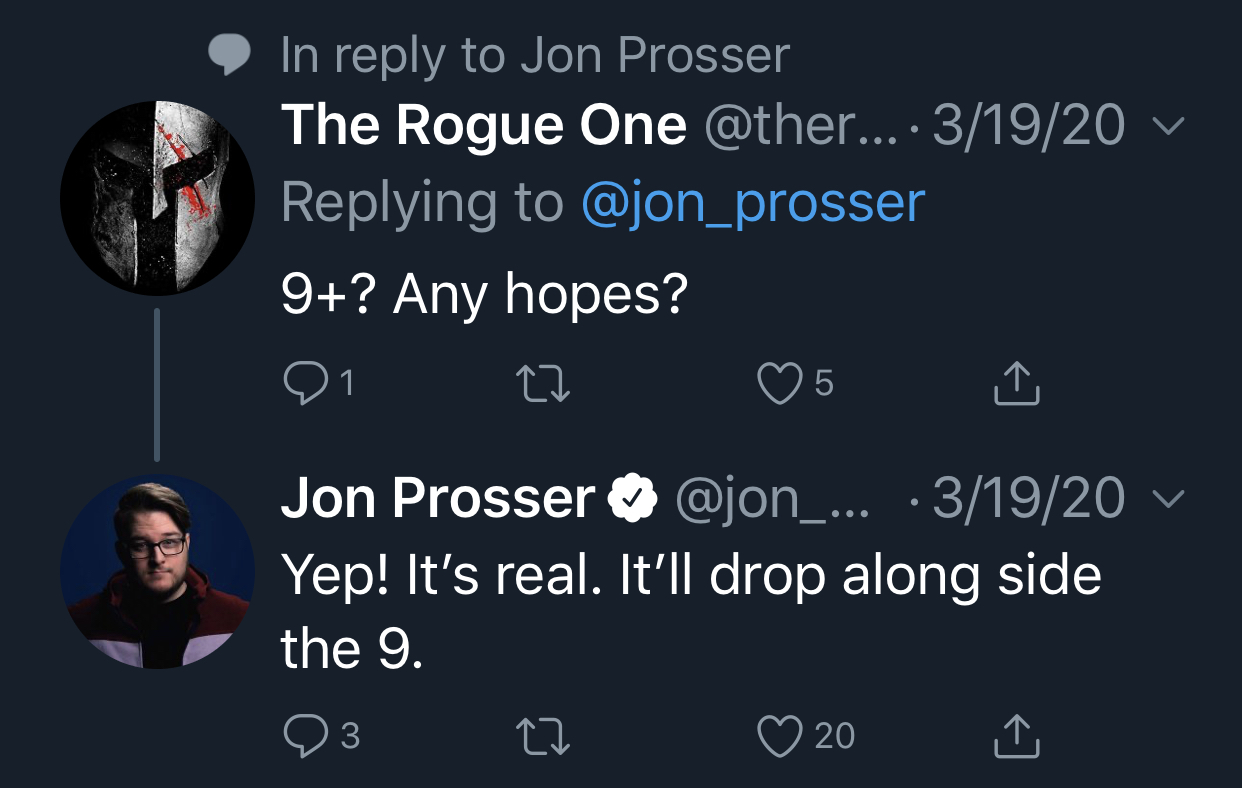Image resolution: width=1242 pixels, height=788 pixels.
Task: Open the "Yep! It's real" tweet text
Action: [x=691, y=612]
